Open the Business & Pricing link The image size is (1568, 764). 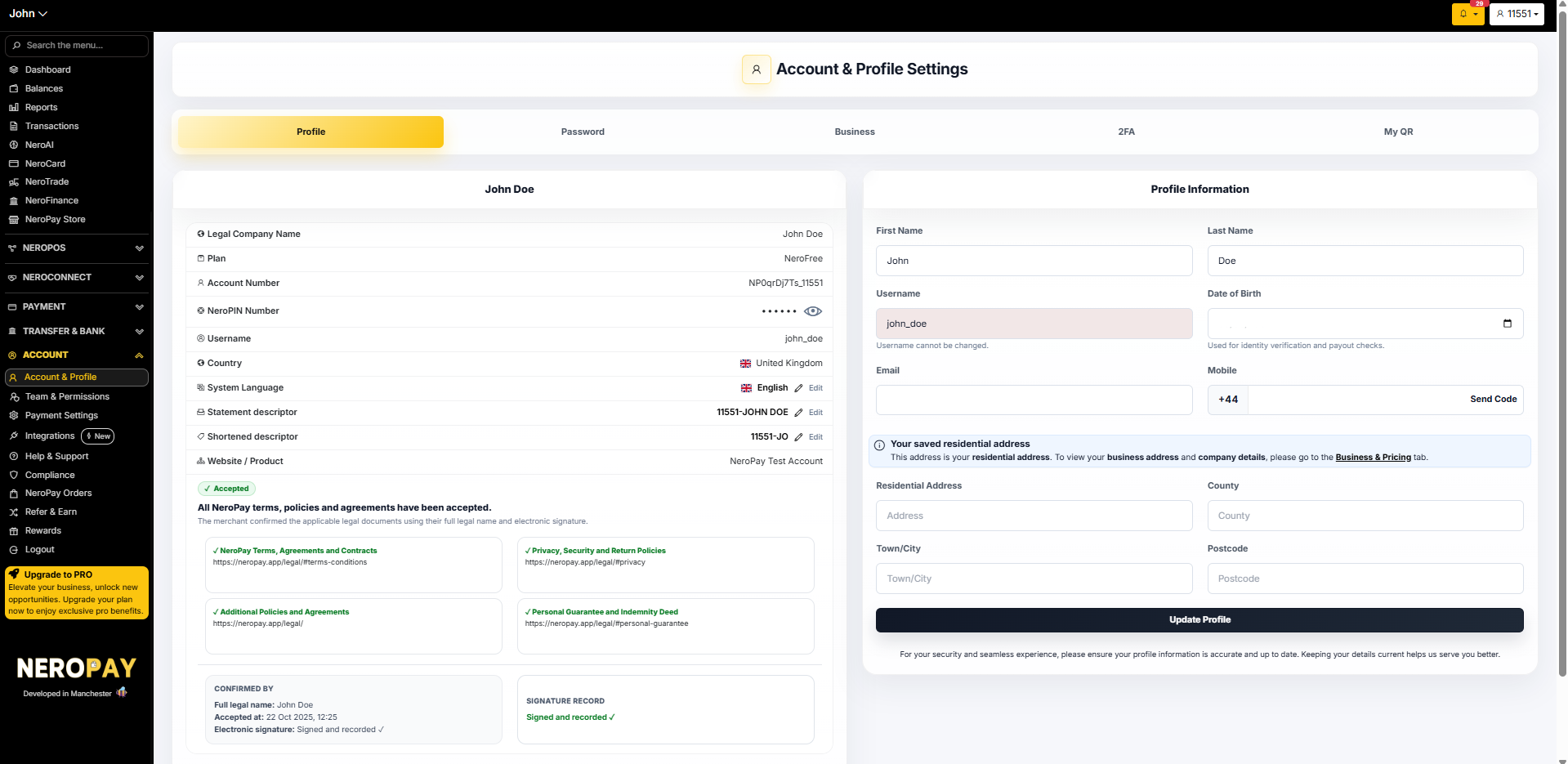tap(1373, 458)
